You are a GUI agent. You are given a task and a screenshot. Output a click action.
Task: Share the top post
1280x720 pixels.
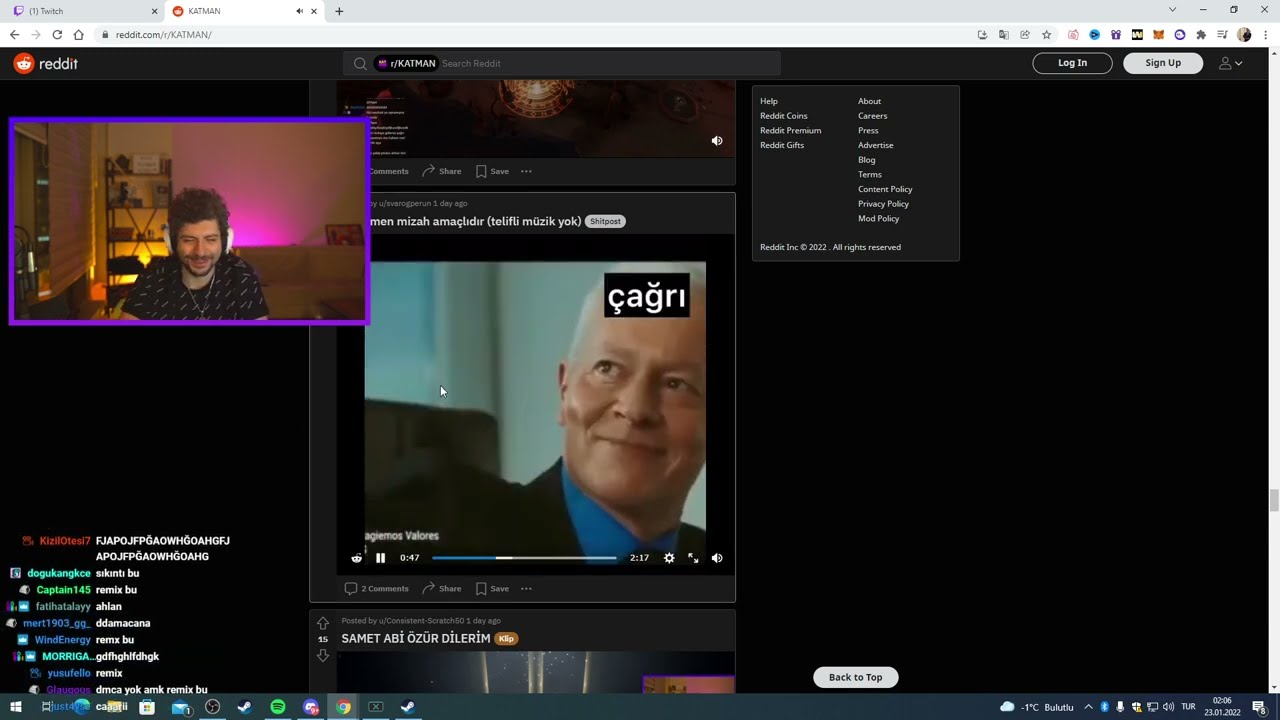tap(442, 171)
